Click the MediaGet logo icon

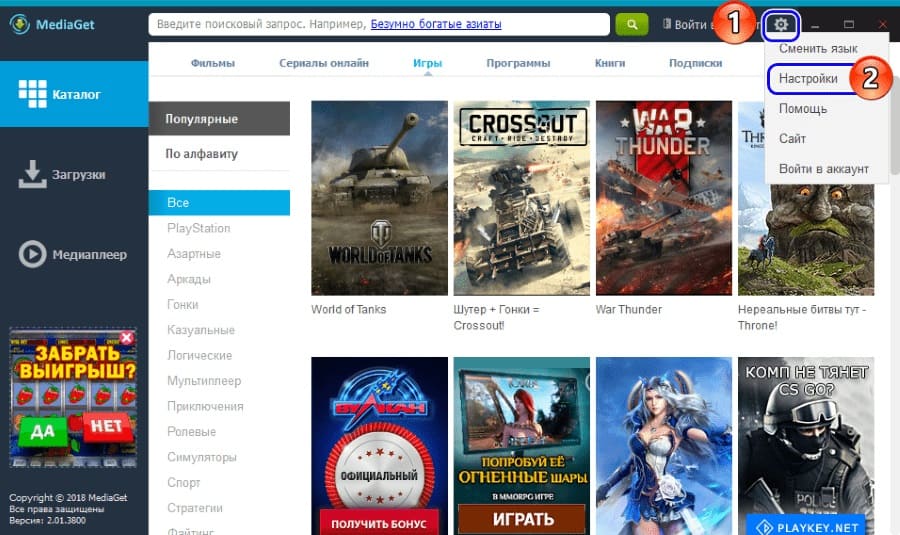[x=20, y=24]
